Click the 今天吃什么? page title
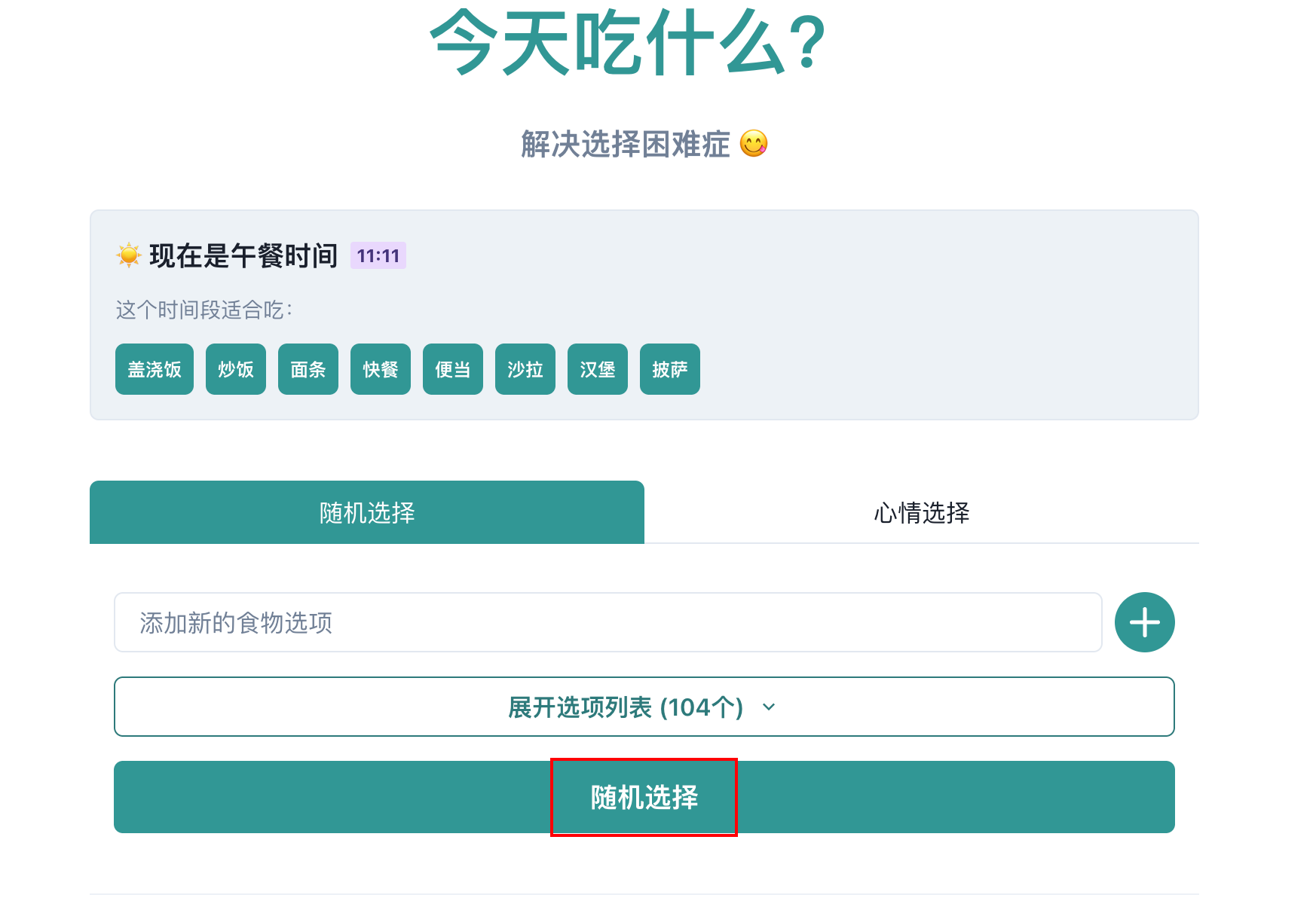 click(x=628, y=43)
